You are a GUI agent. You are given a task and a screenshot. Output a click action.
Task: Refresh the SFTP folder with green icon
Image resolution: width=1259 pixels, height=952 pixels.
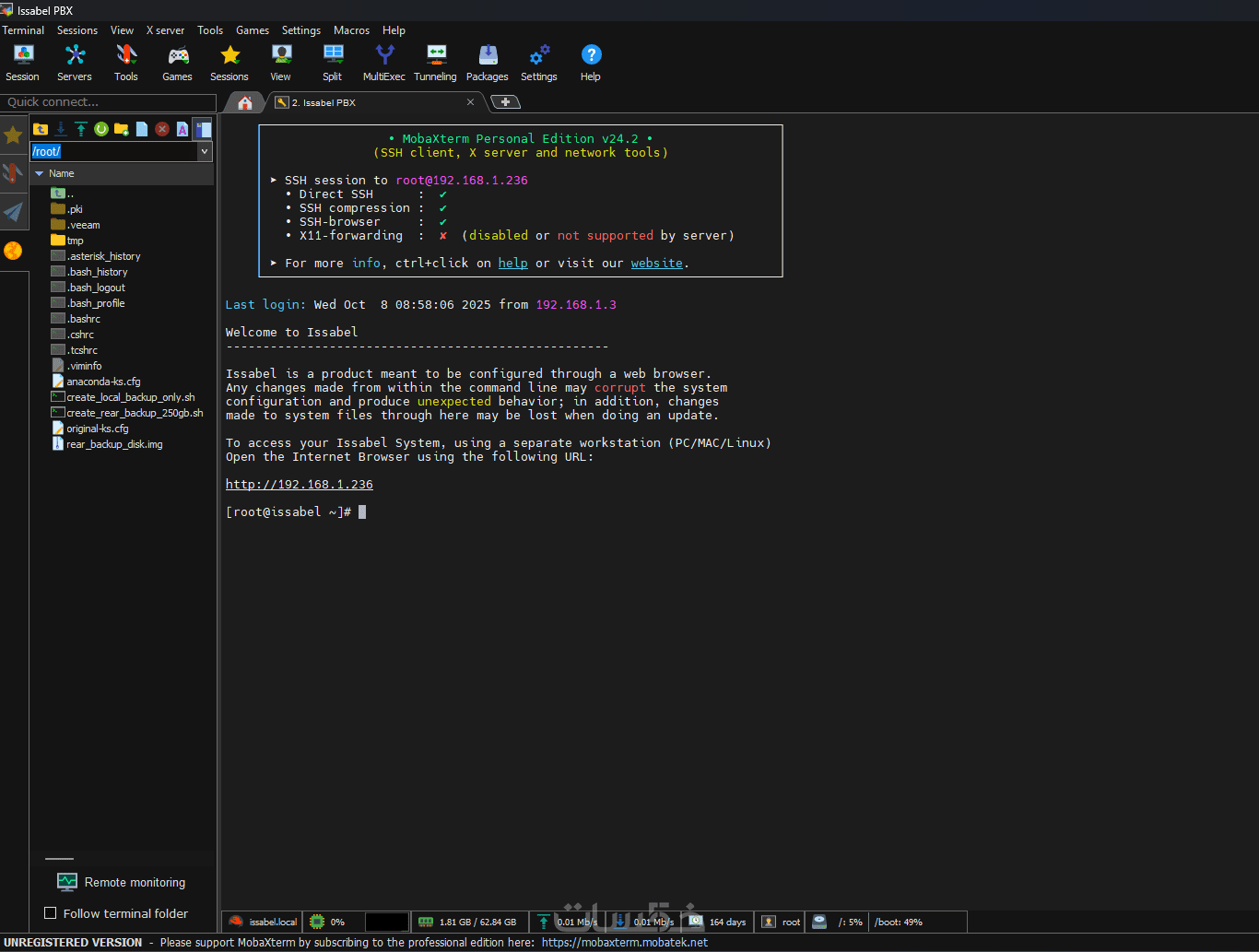(101, 129)
